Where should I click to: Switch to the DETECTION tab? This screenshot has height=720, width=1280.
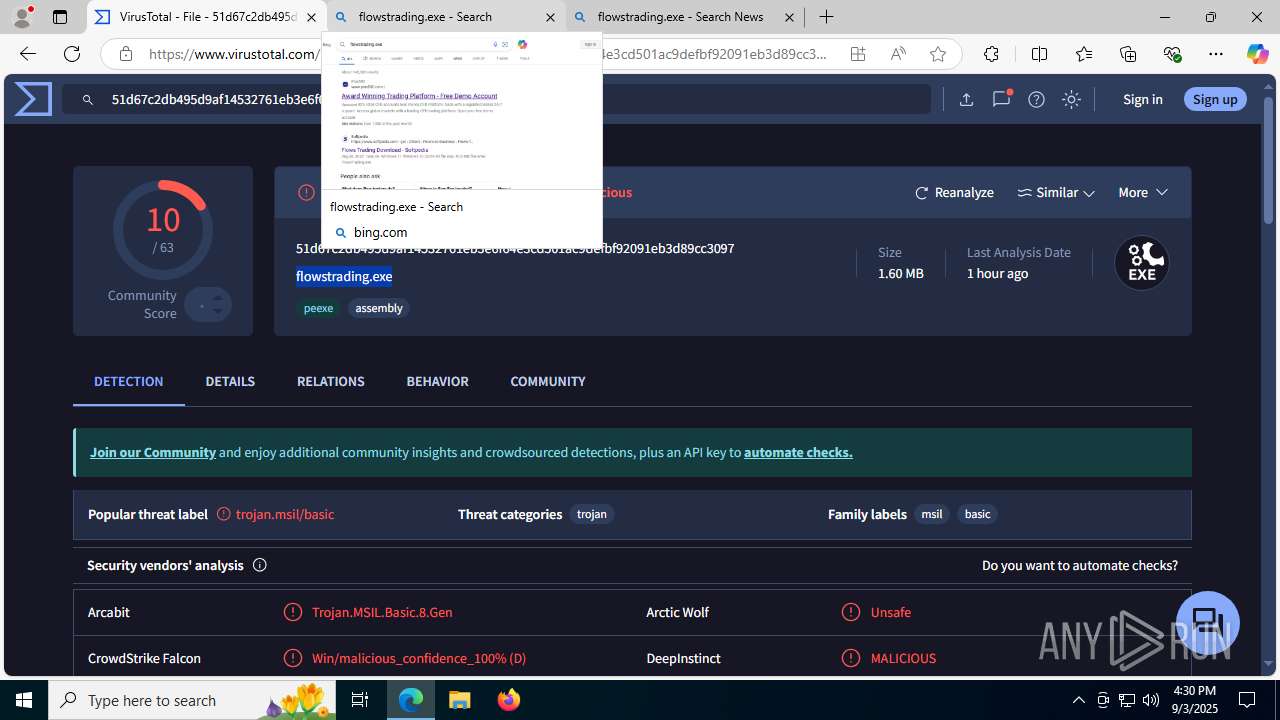click(129, 381)
